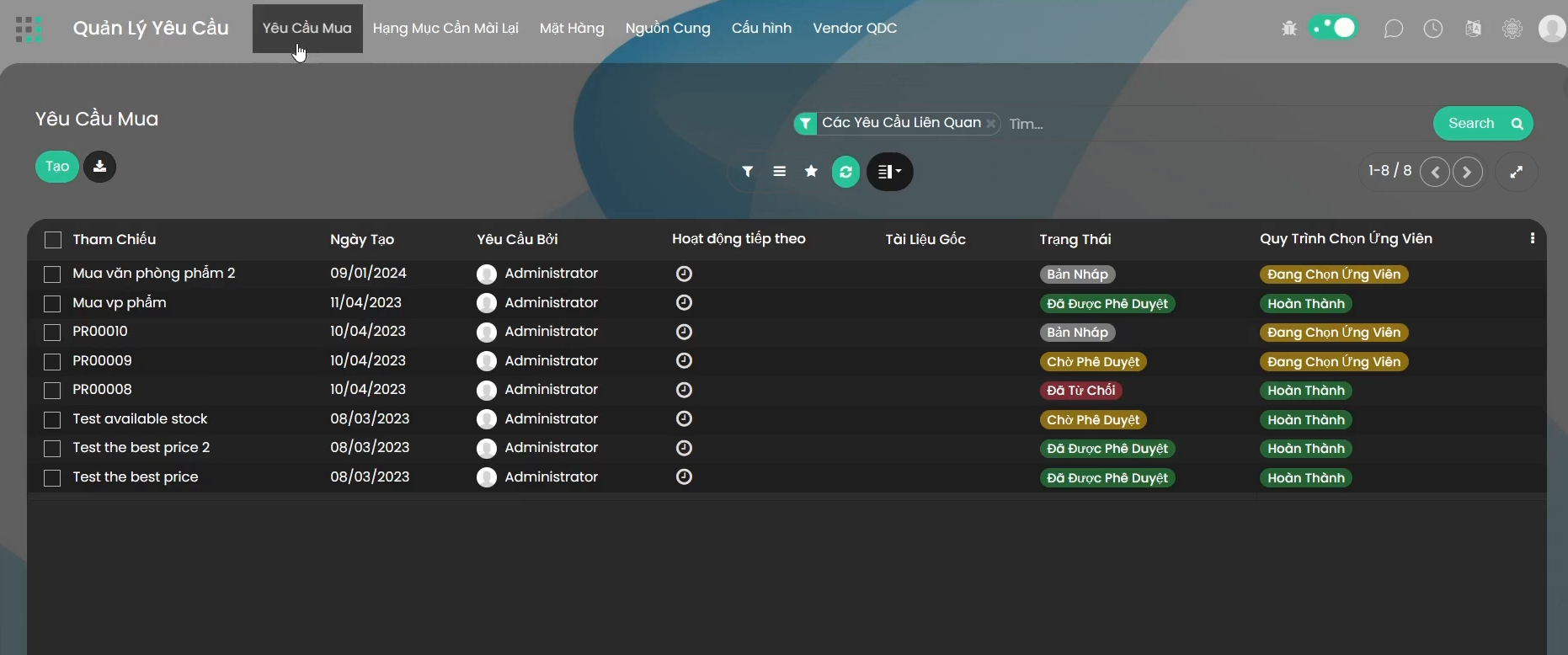Go to previous page arrow

click(x=1435, y=172)
